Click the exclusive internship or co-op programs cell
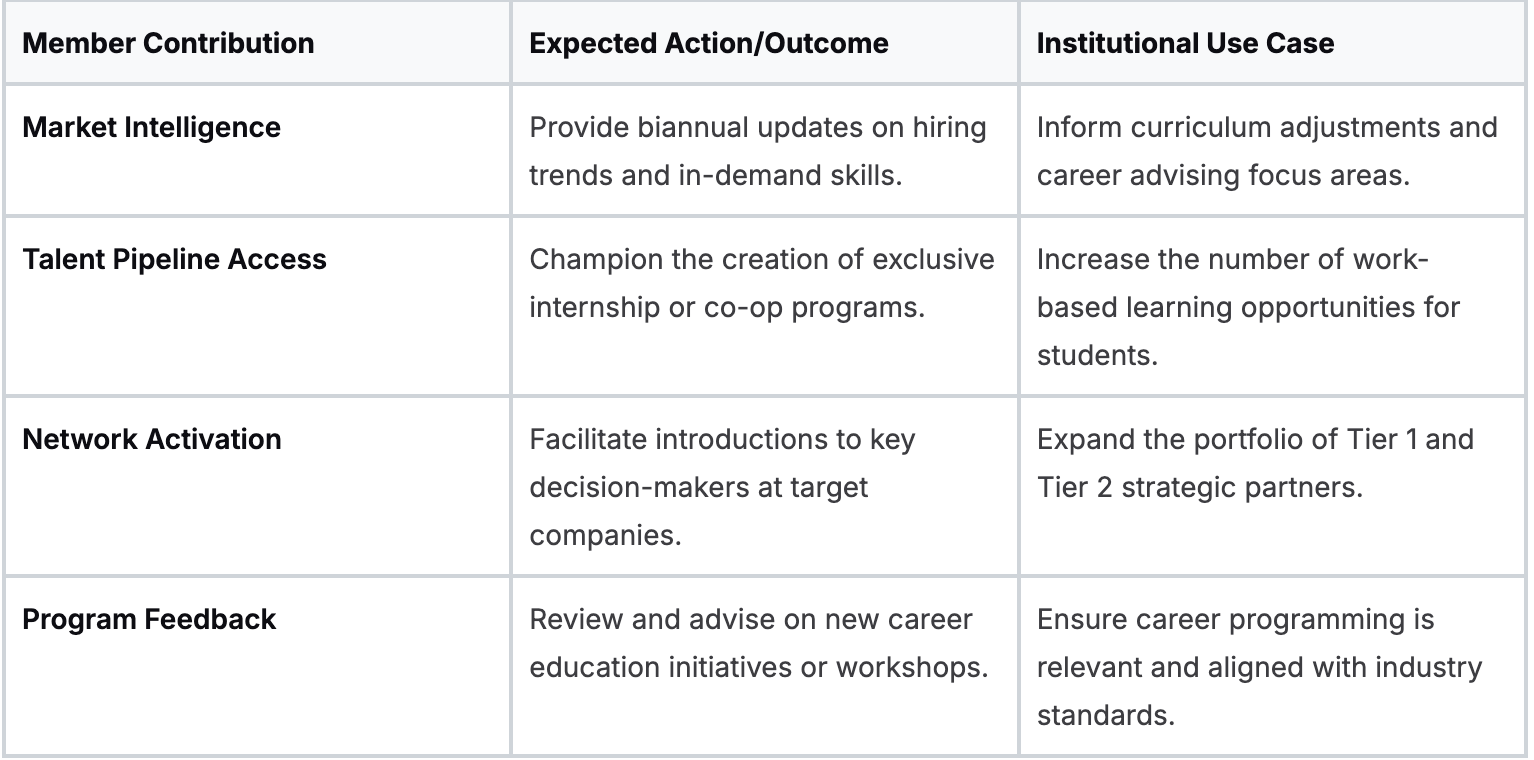This screenshot has width=1534, height=760. 761,283
